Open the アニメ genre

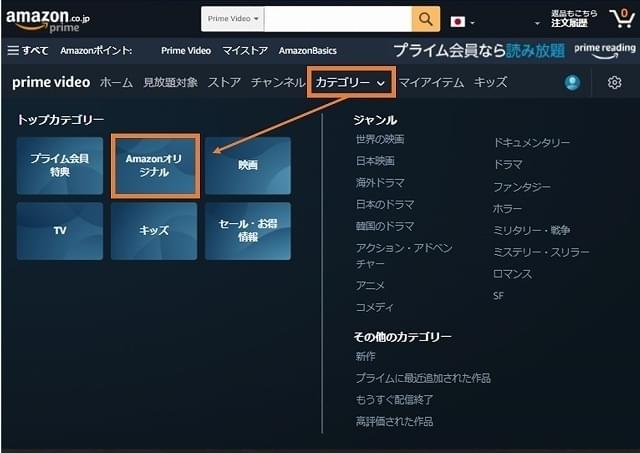point(370,285)
